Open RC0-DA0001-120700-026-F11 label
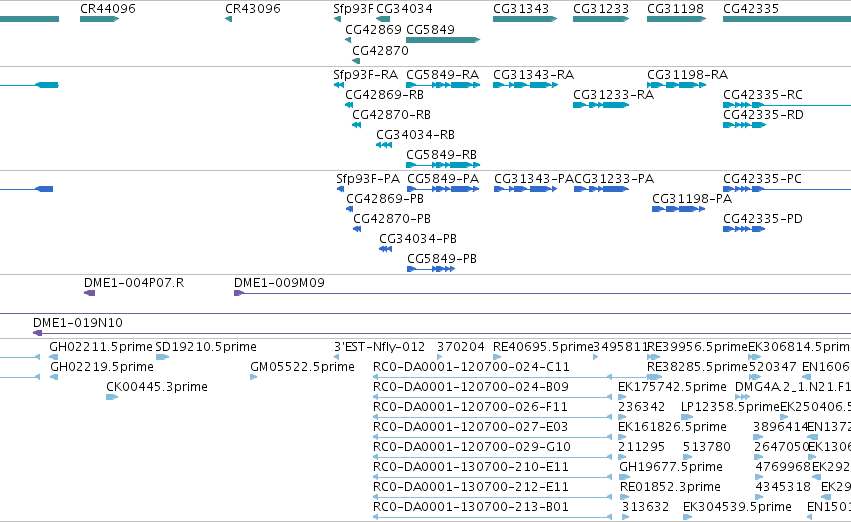The height and width of the screenshot is (522, 851). point(470,407)
